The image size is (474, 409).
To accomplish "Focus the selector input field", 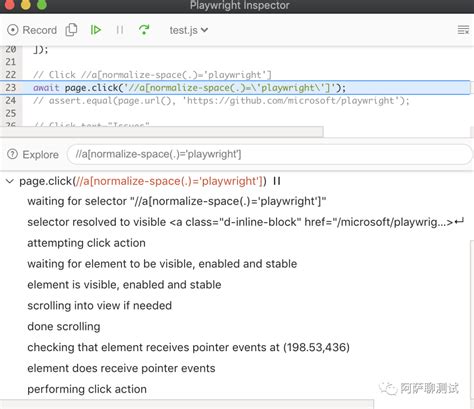I will point(270,154).
